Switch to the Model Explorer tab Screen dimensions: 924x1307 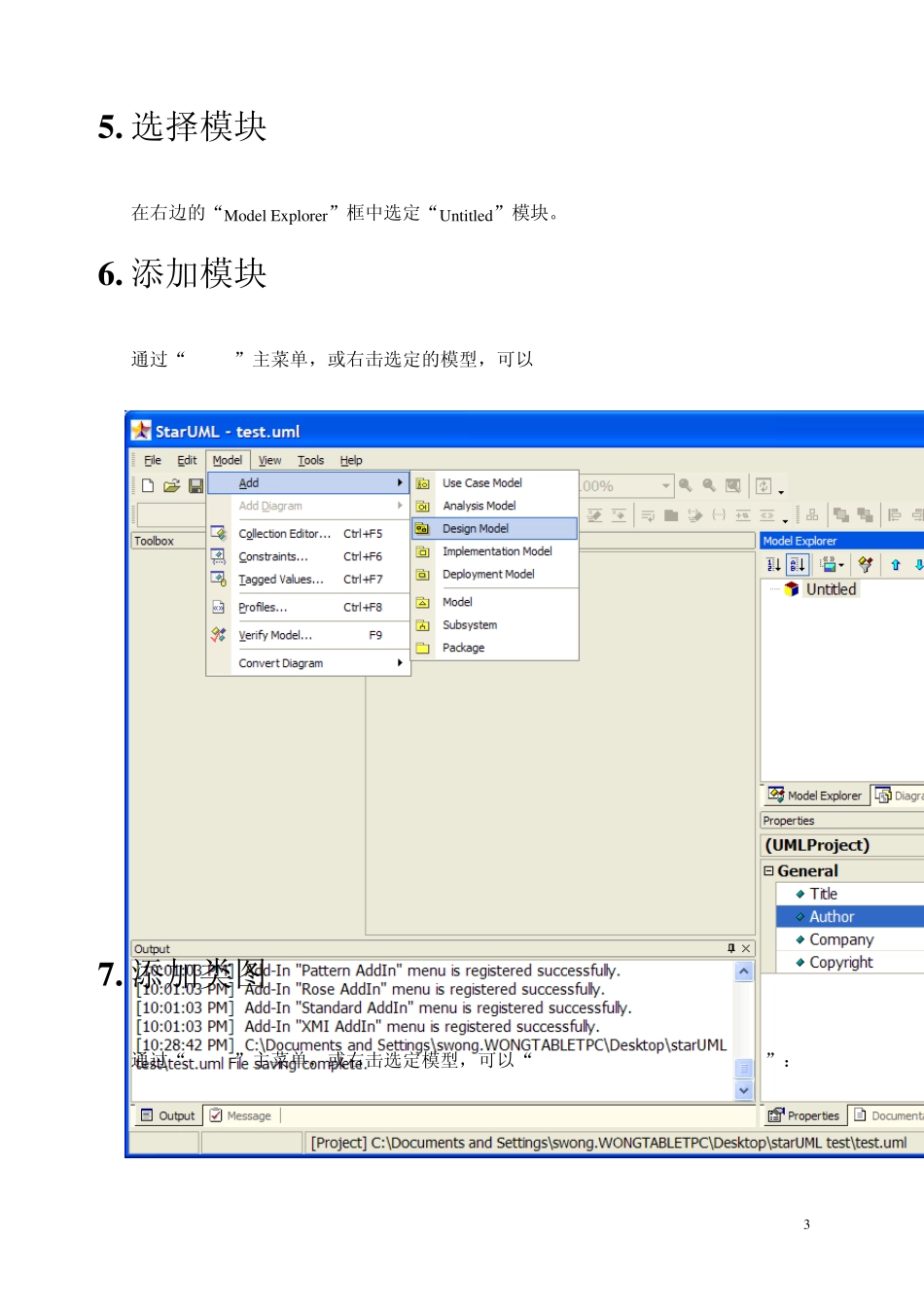815,795
